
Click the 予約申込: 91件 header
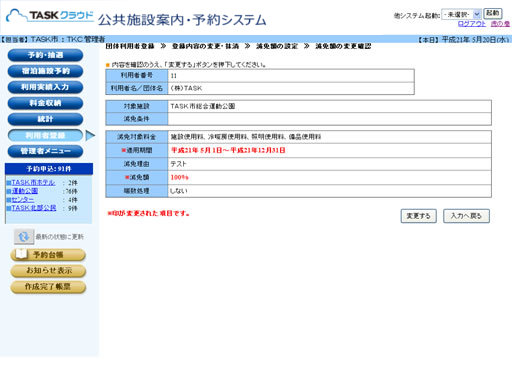49,169
